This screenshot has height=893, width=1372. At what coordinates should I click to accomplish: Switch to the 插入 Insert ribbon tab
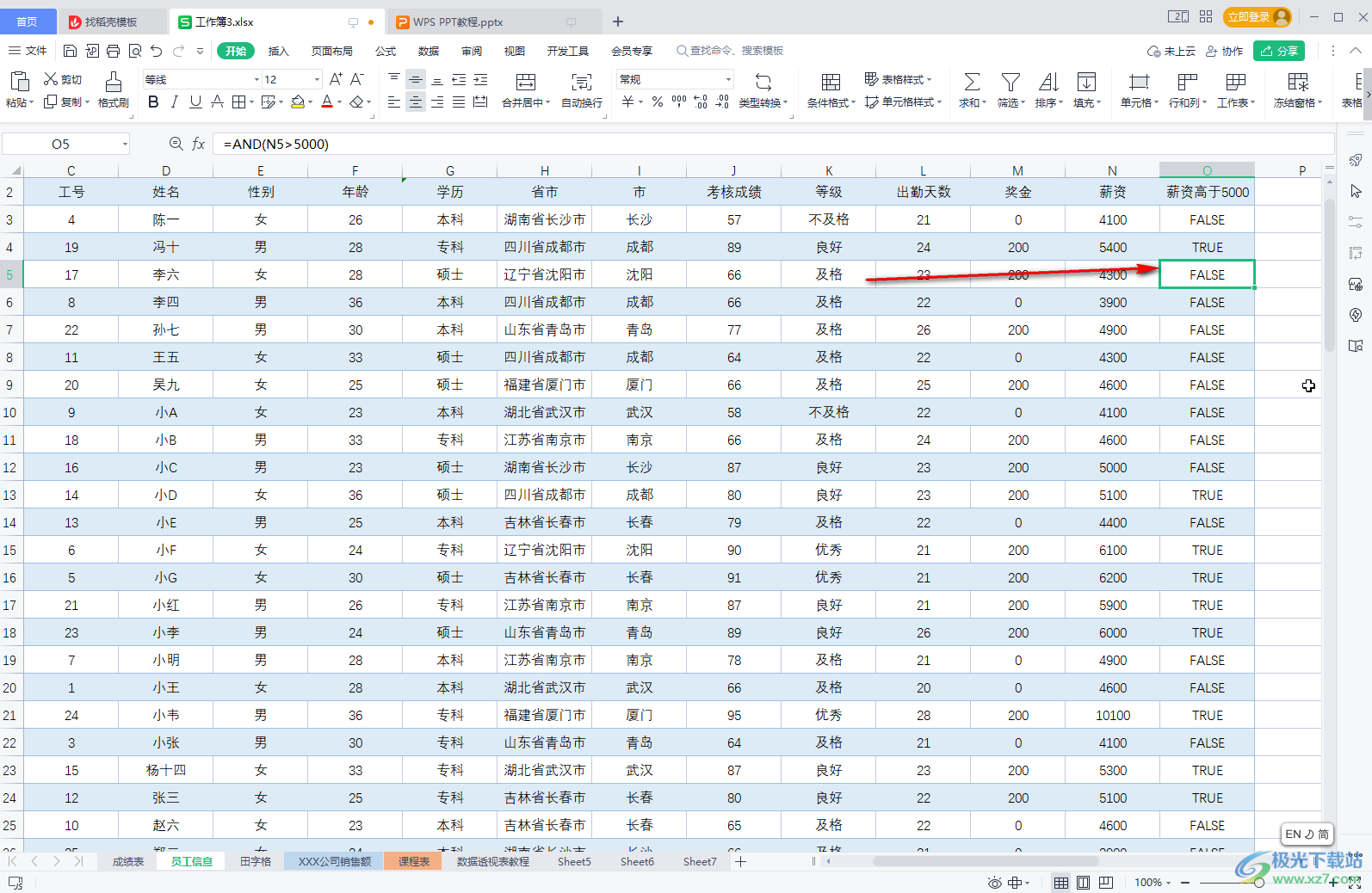[278, 51]
